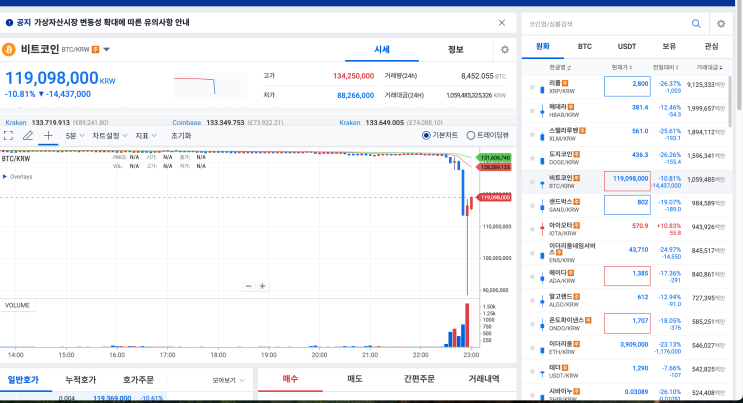Favorite the ALGO/KRW row star
This screenshot has width=743, height=403.
tap(532, 301)
